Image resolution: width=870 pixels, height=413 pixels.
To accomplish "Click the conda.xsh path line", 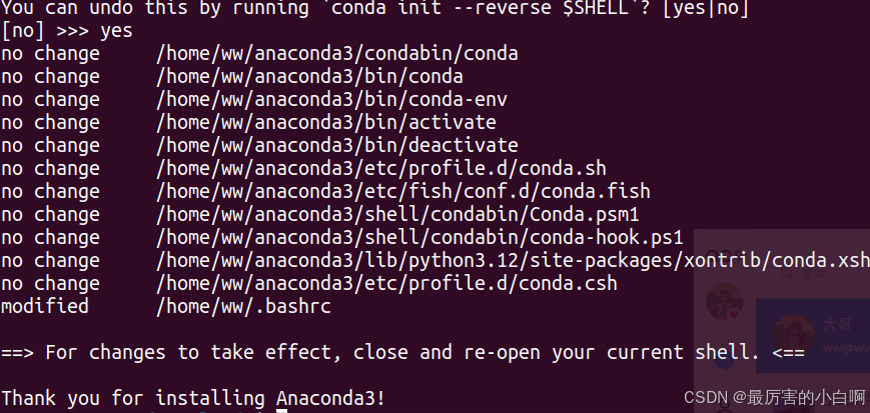I will point(513,260).
